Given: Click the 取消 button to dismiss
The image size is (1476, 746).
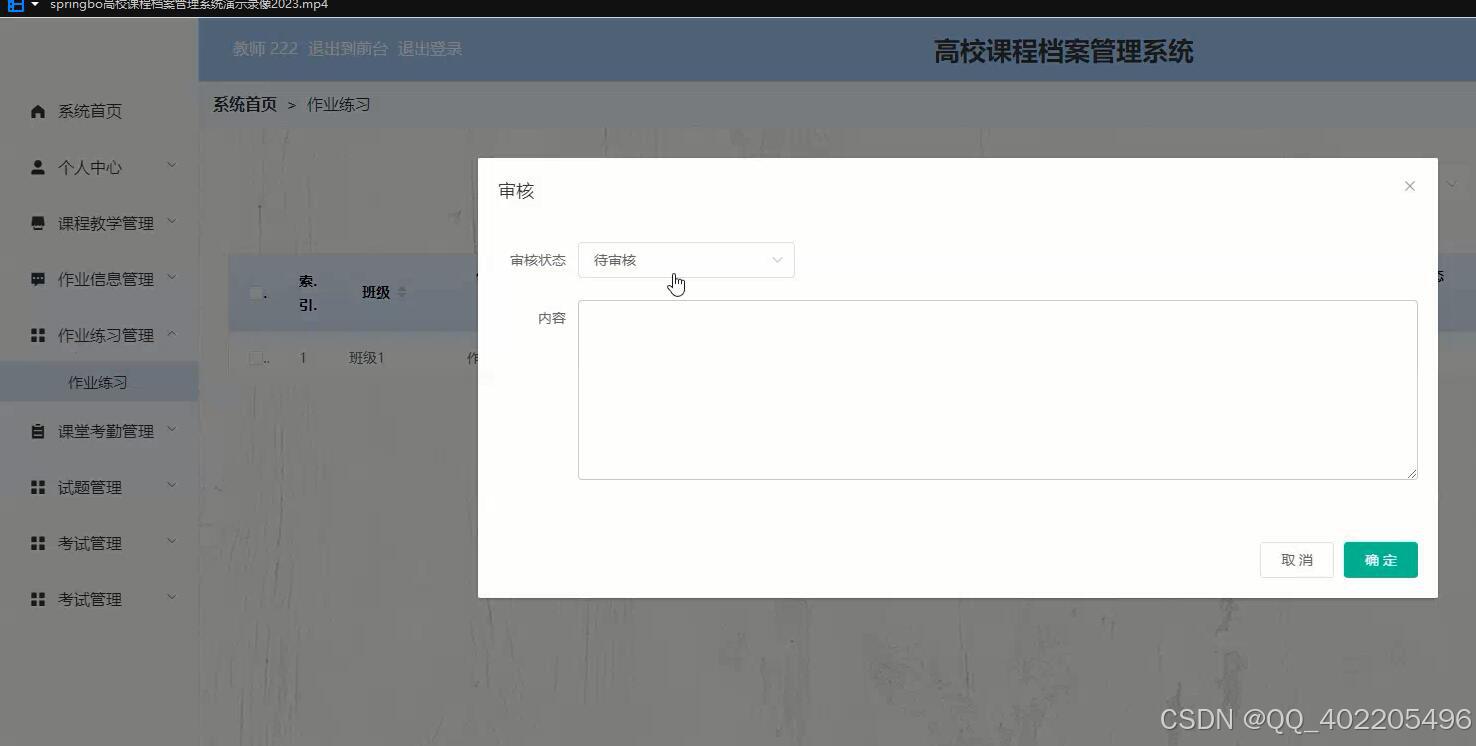Looking at the screenshot, I should [1296, 559].
